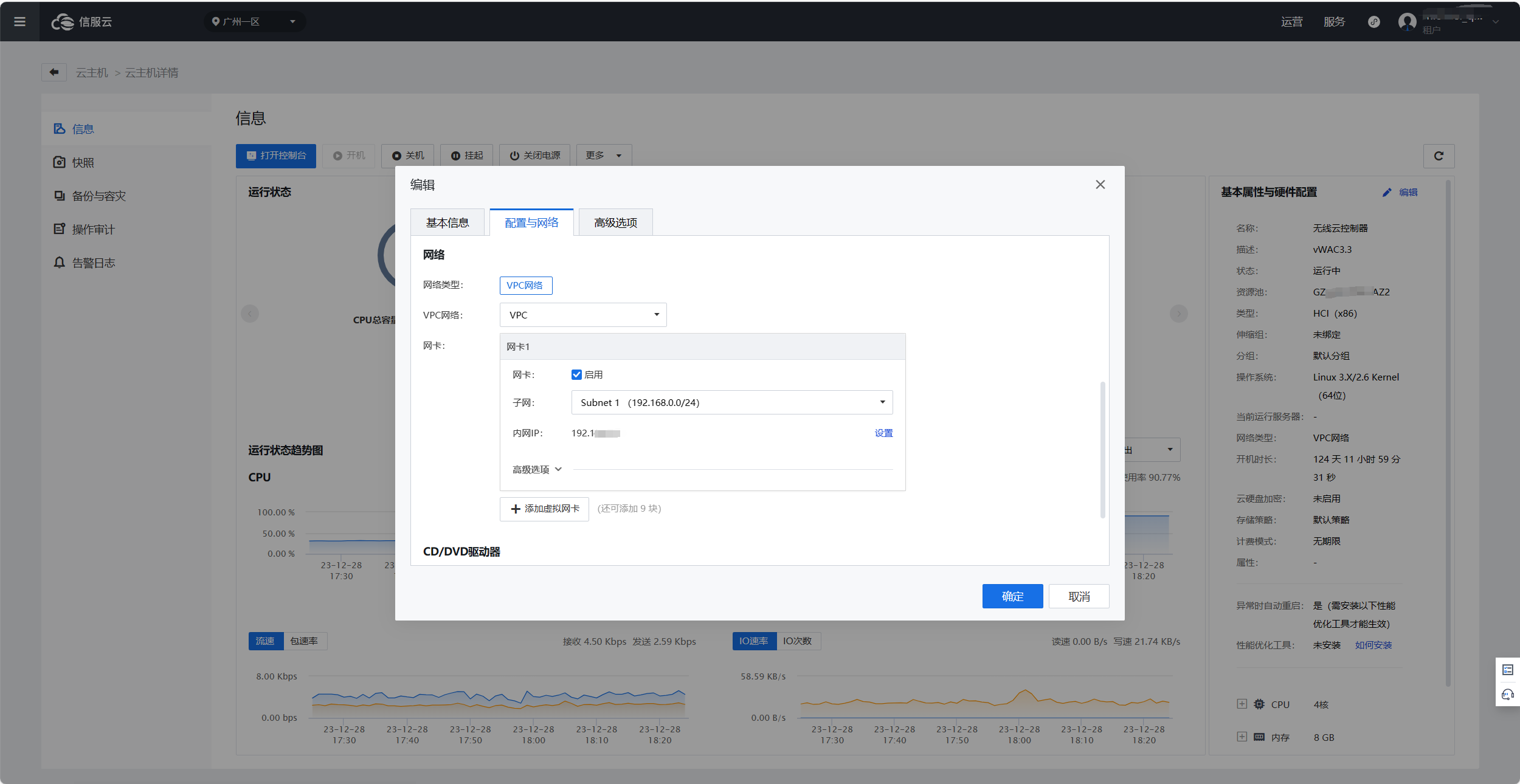
Task: Click the 确定 confirm button
Action: (1012, 596)
